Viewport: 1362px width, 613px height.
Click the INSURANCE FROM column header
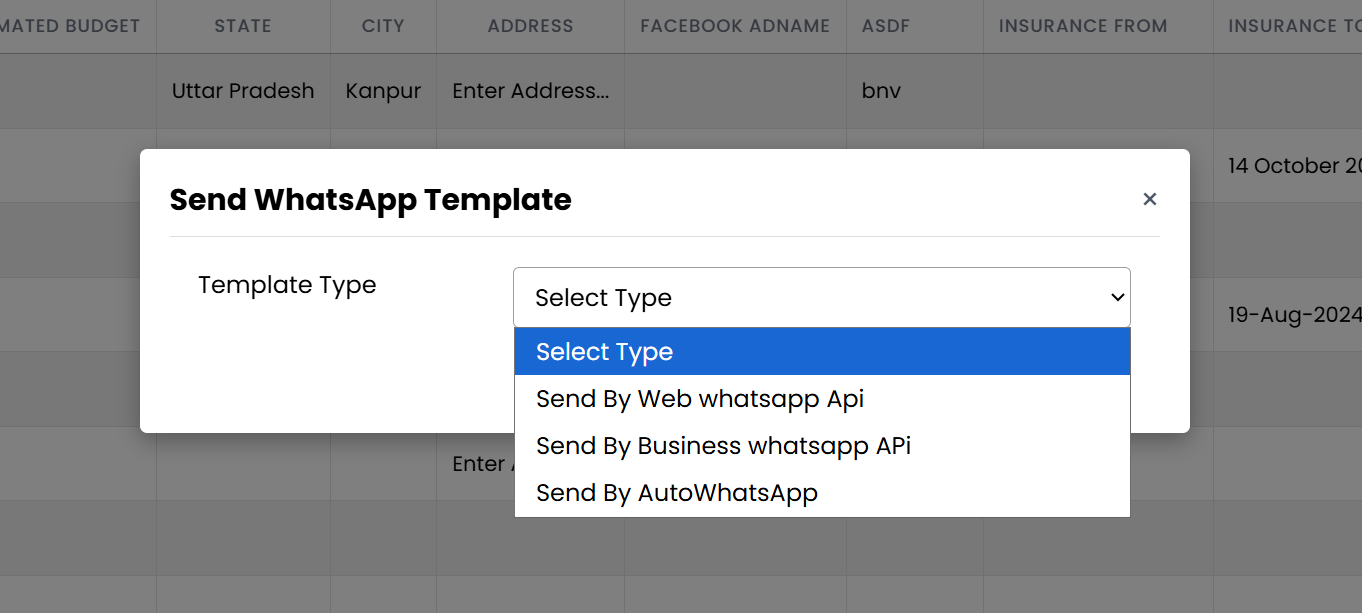tap(1082, 26)
